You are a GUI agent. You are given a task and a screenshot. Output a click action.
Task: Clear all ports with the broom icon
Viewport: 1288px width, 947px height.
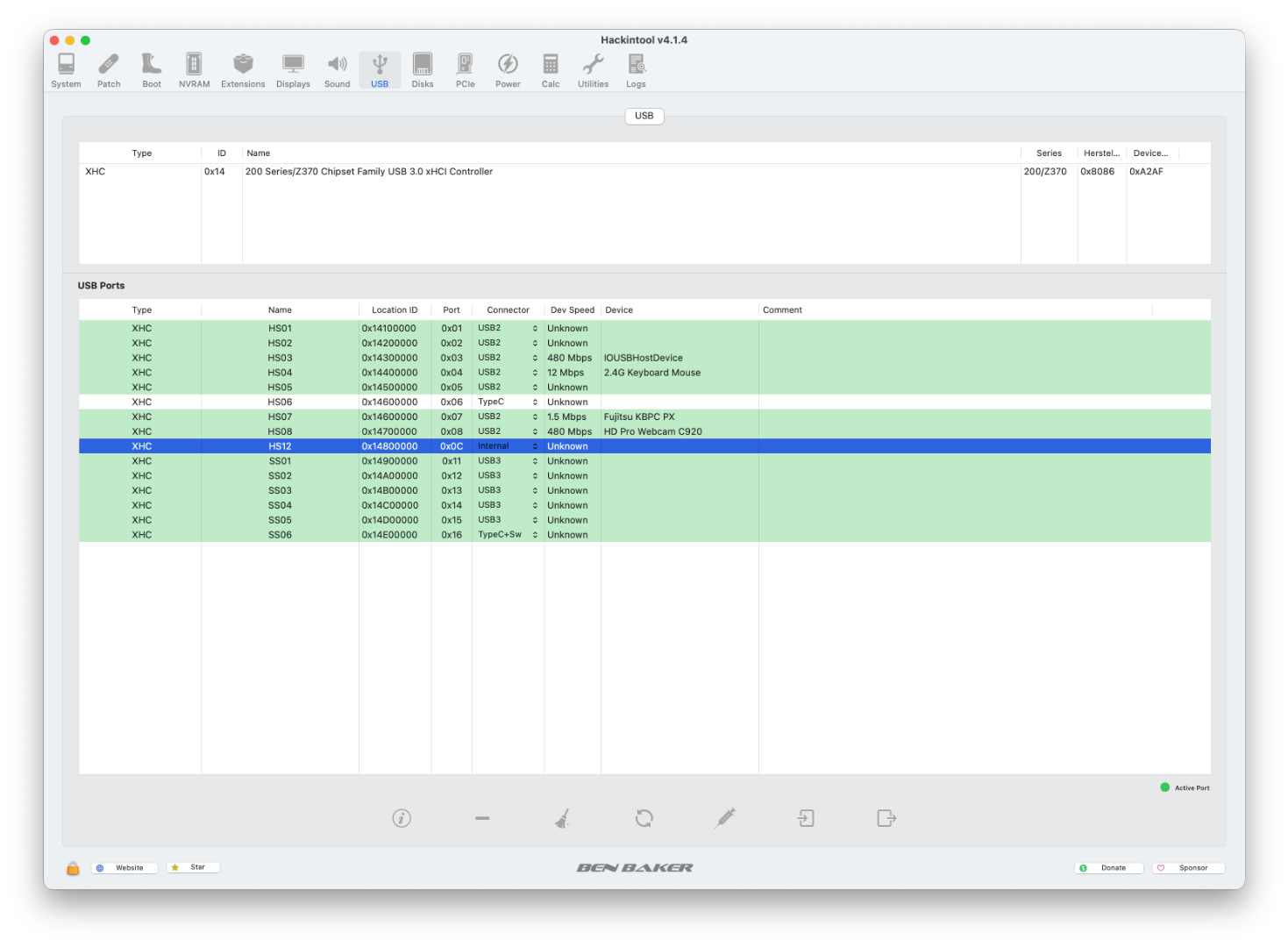[x=563, y=818]
